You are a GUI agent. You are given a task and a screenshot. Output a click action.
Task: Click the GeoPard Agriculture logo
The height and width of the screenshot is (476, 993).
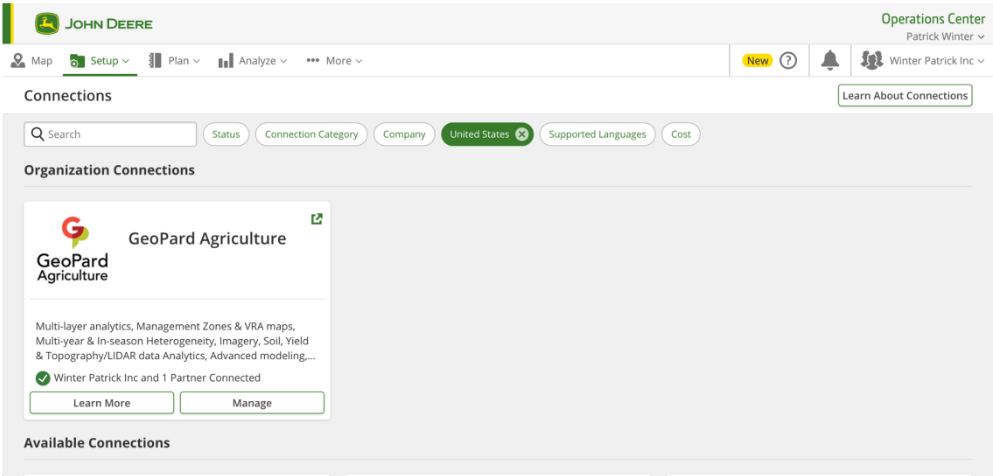(x=72, y=249)
